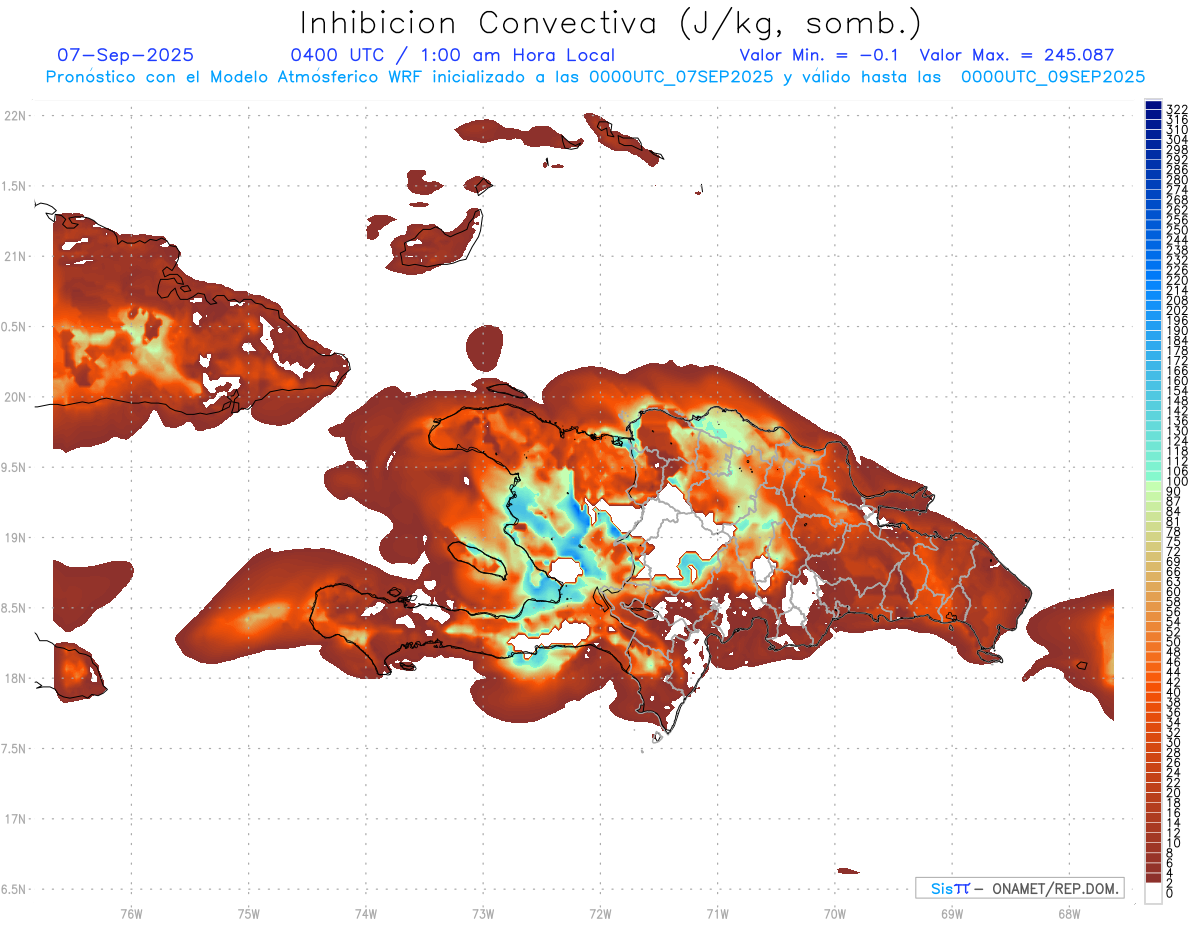Screen dimensions: 1200x927
Task: Click the '71W' longitude label
Action: [x=717, y=913]
